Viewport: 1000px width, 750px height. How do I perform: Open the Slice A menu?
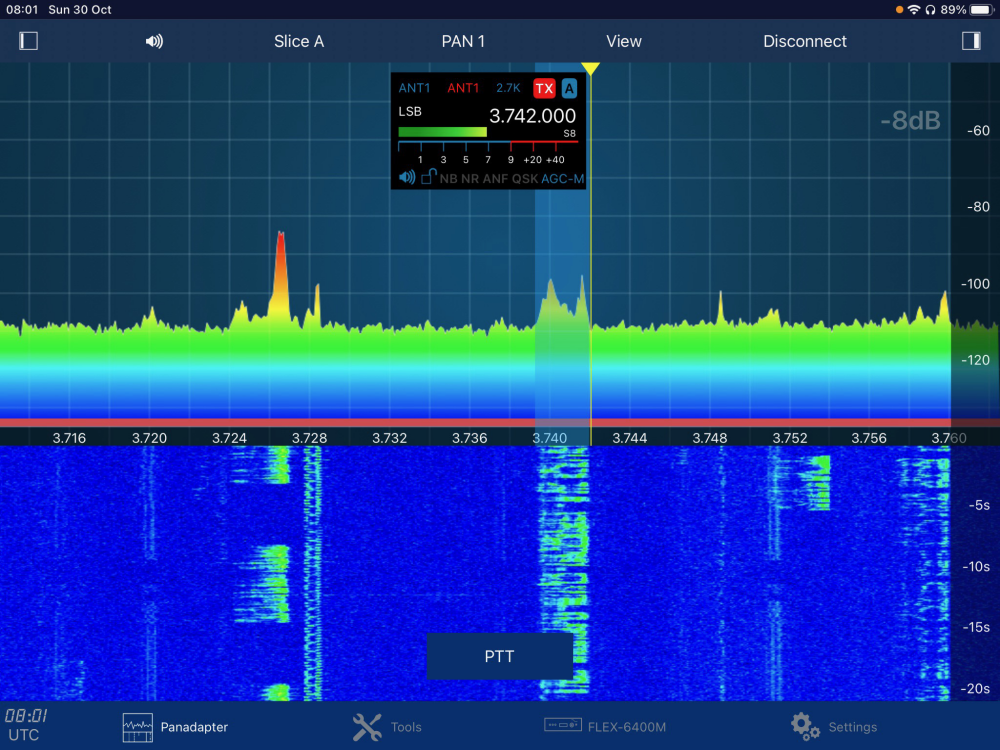[299, 41]
